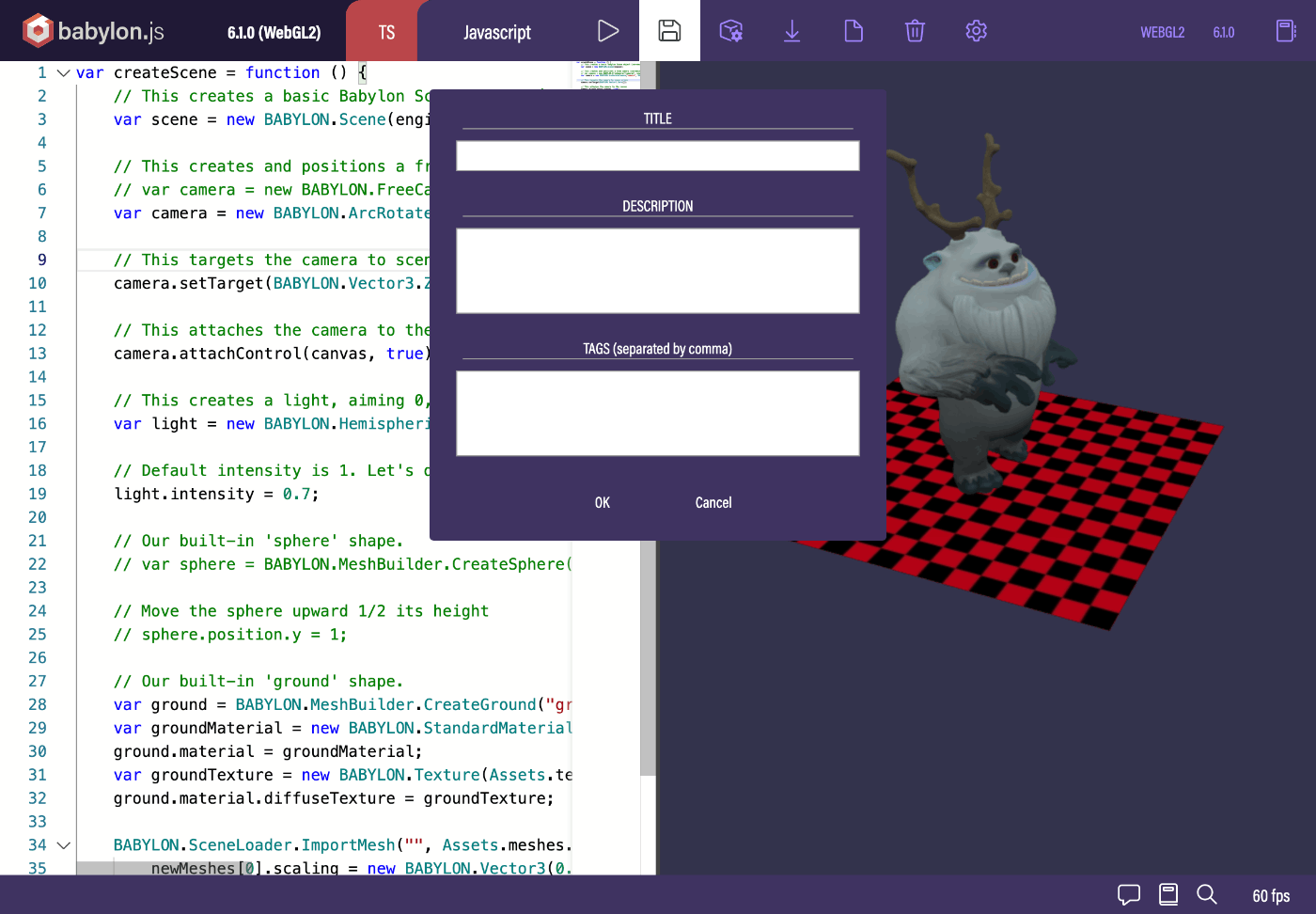Create new file with page icon
Screen dimensions: 1316x914
coord(854,31)
